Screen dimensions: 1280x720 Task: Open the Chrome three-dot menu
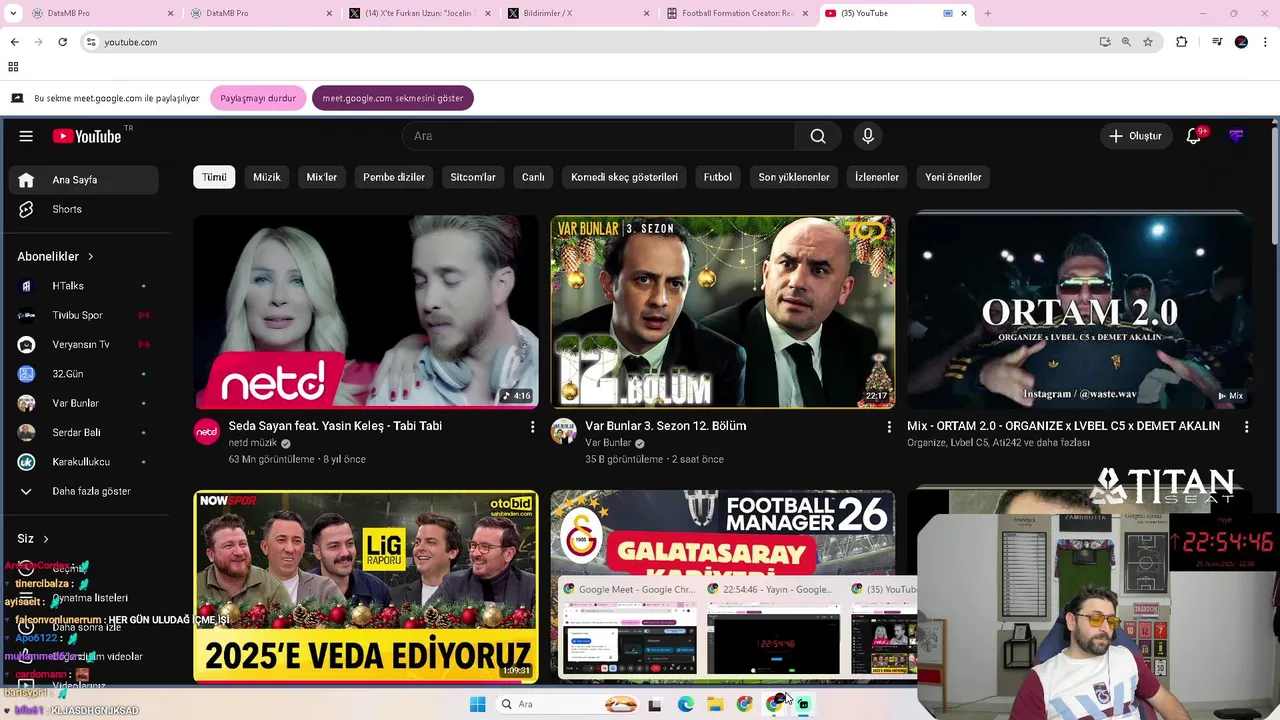tap(1266, 42)
